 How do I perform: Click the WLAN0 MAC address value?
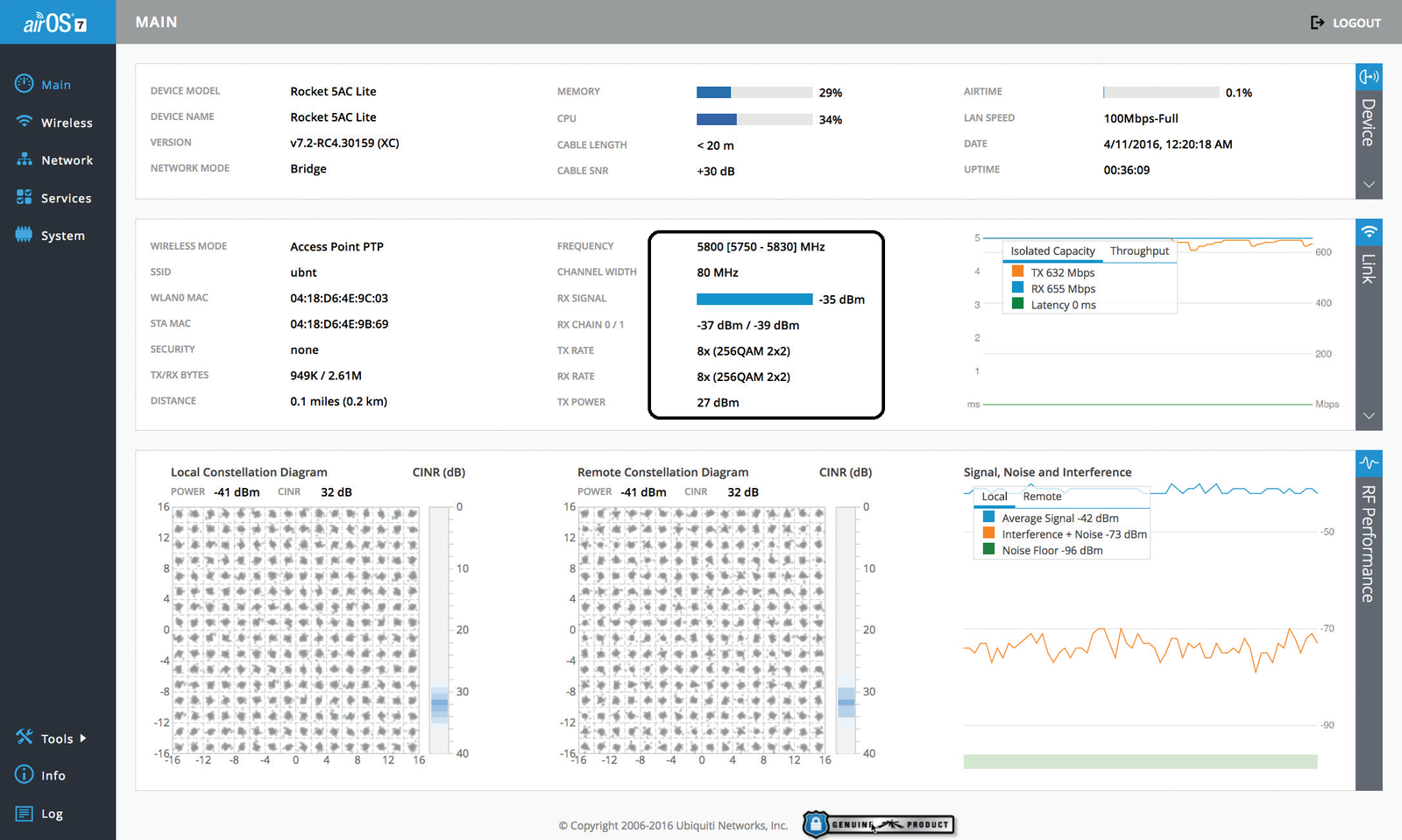coord(339,299)
